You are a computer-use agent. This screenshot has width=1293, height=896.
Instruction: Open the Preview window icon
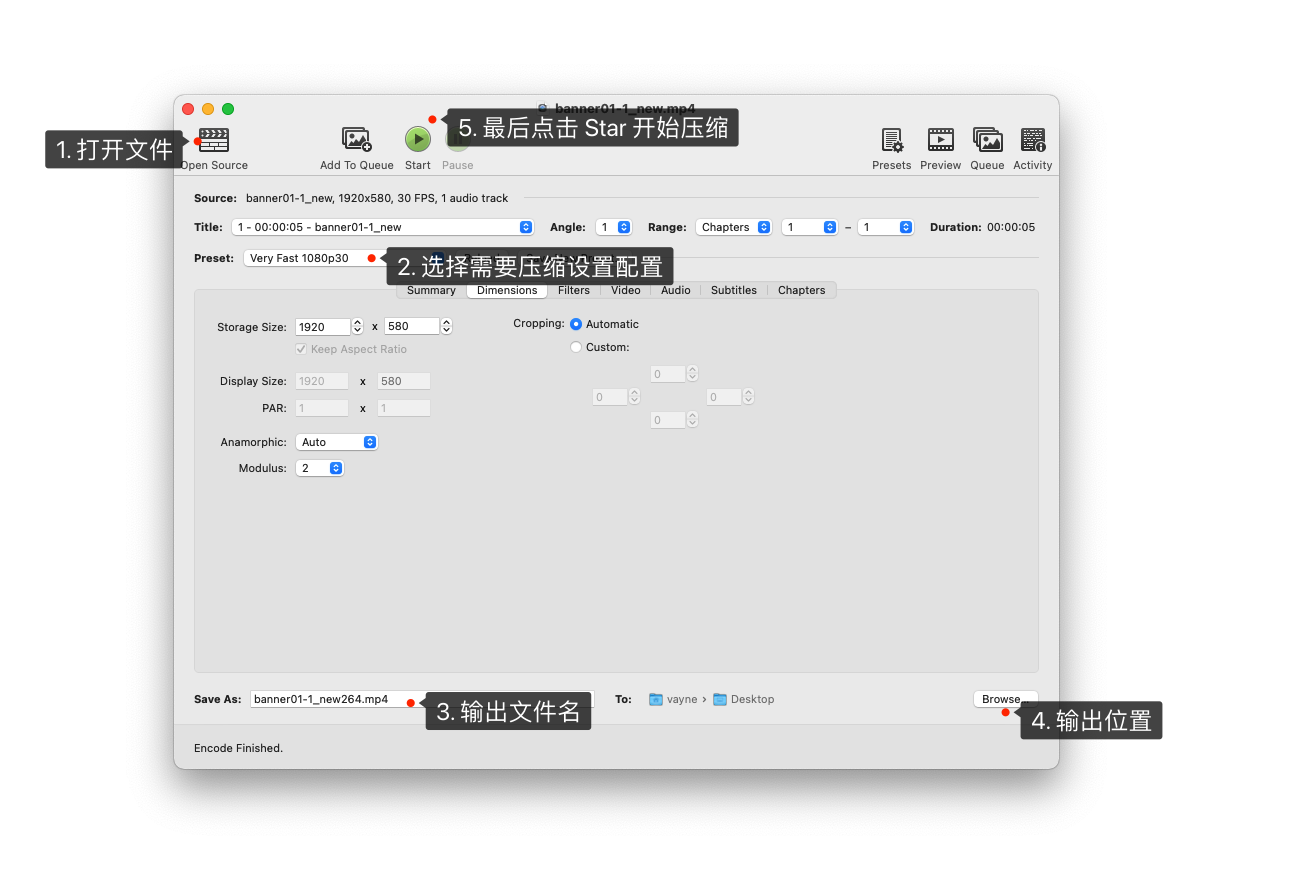tap(940, 140)
